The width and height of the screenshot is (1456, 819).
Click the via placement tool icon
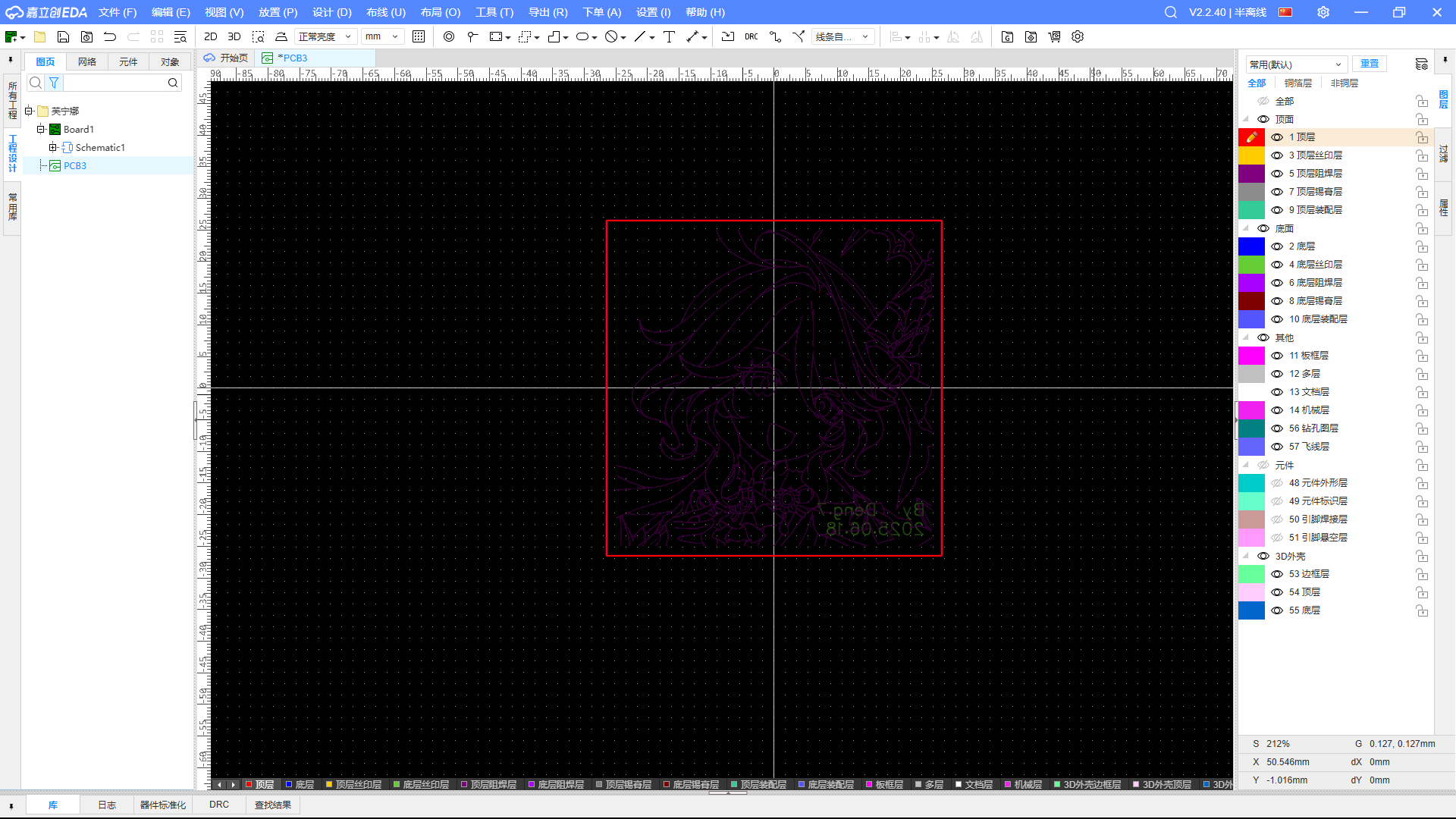point(449,36)
